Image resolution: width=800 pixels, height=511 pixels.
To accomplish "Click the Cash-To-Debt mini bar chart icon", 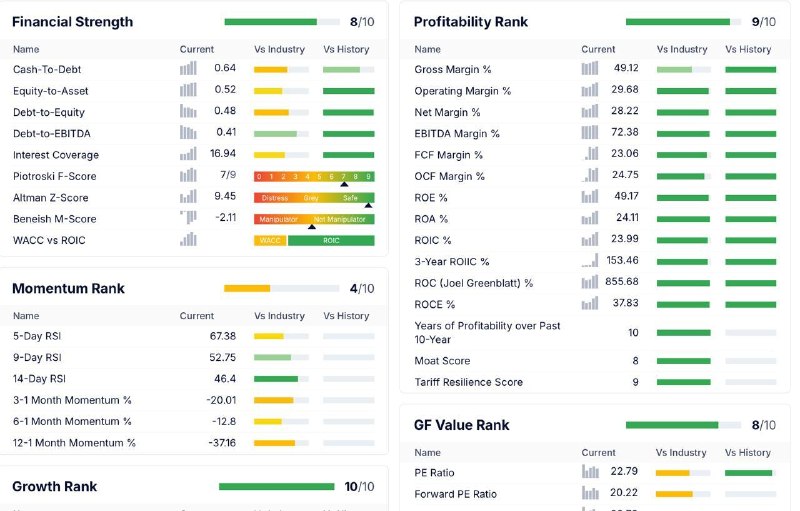I will tap(188, 69).
